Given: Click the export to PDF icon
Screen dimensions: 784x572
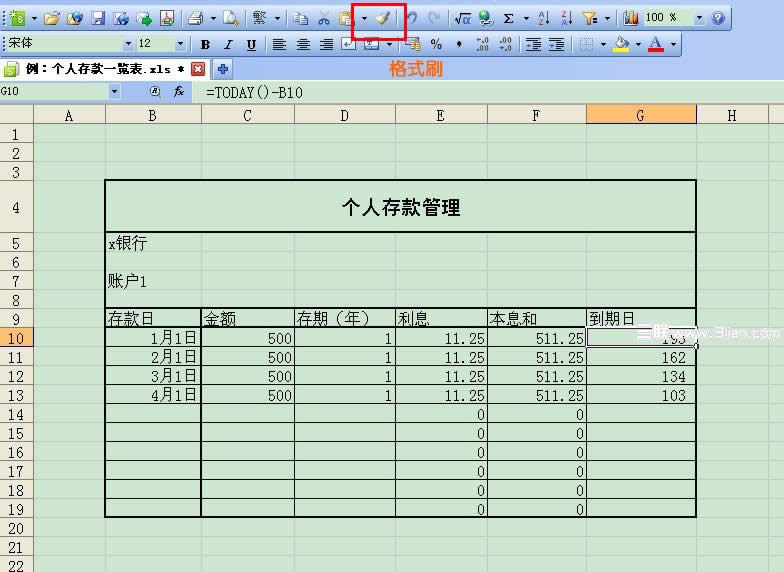Looking at the screenshot, I should pos(167,19).
